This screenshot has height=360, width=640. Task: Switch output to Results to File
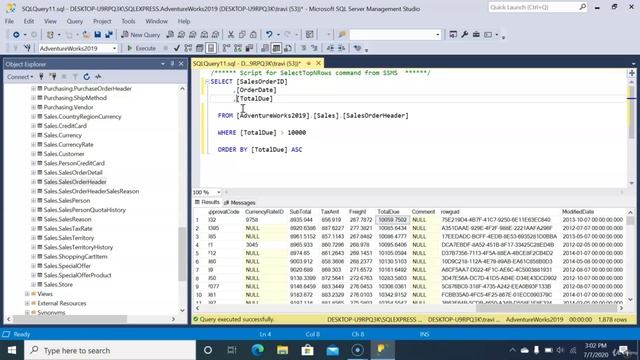pos(288,48)
